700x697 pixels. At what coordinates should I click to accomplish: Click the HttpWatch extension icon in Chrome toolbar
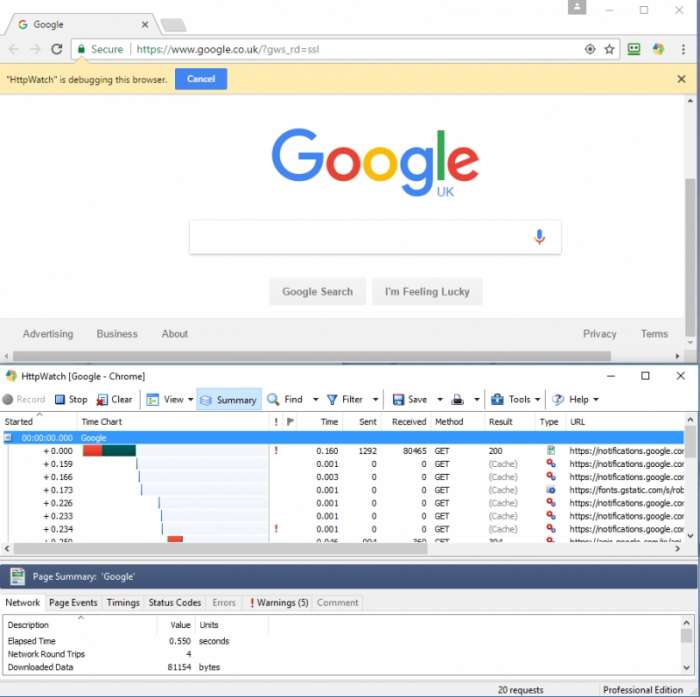click(658, 49)
